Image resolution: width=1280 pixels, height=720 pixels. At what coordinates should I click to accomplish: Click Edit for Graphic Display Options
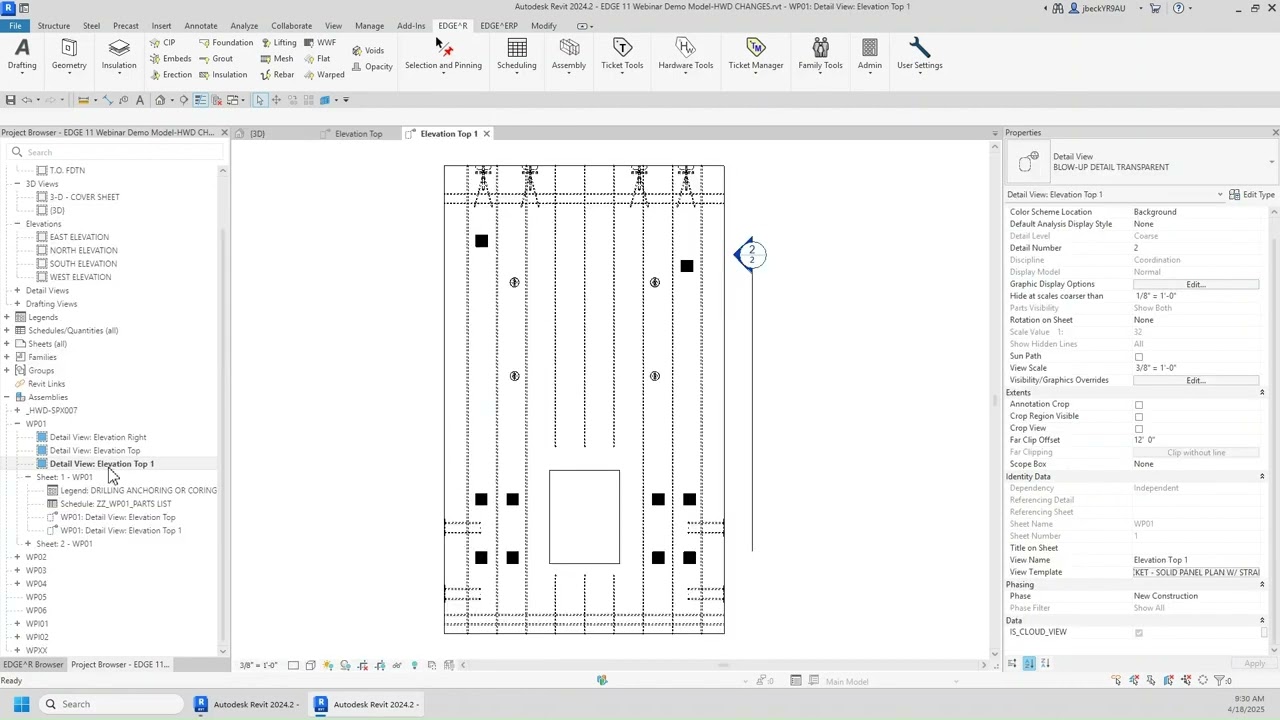click(1195, 285)
